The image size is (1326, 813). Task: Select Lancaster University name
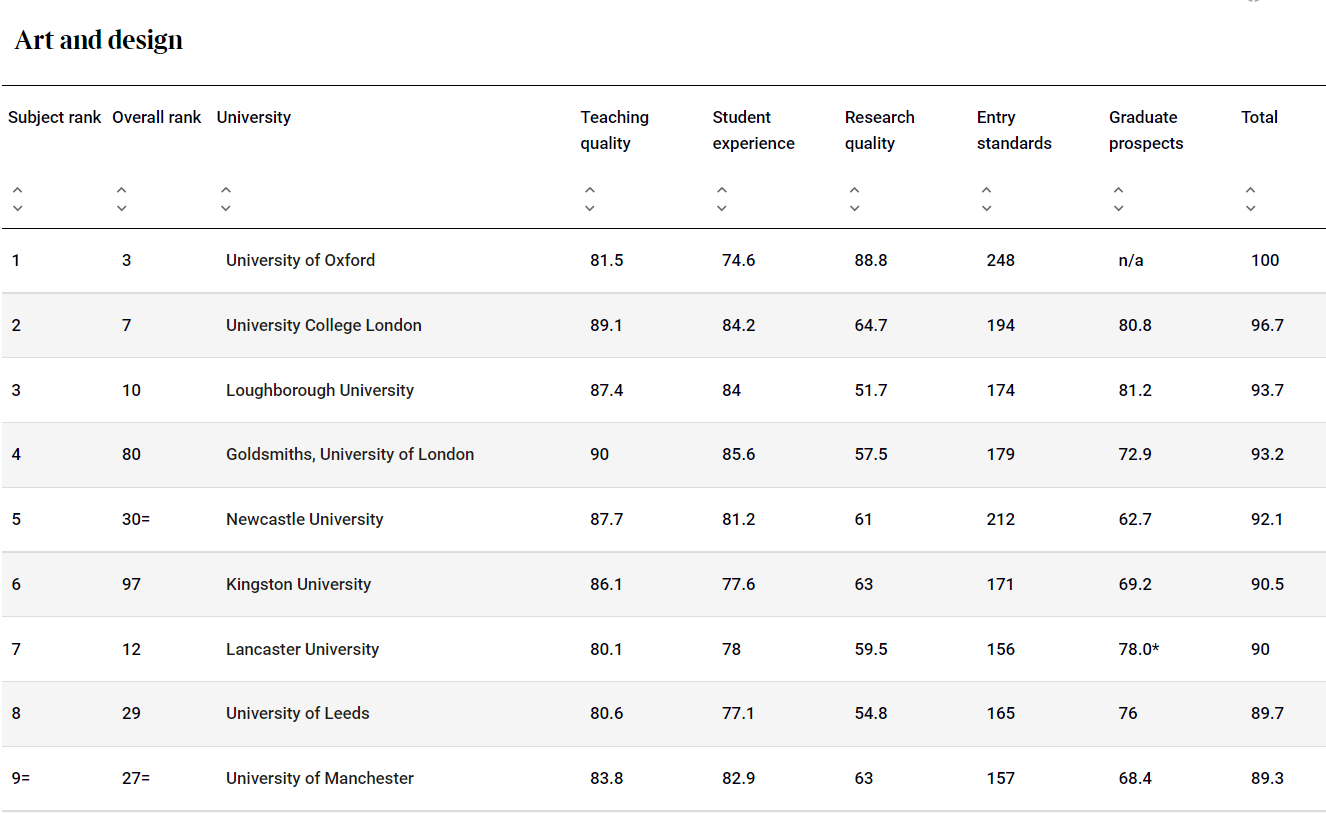[x=303, y=649]
